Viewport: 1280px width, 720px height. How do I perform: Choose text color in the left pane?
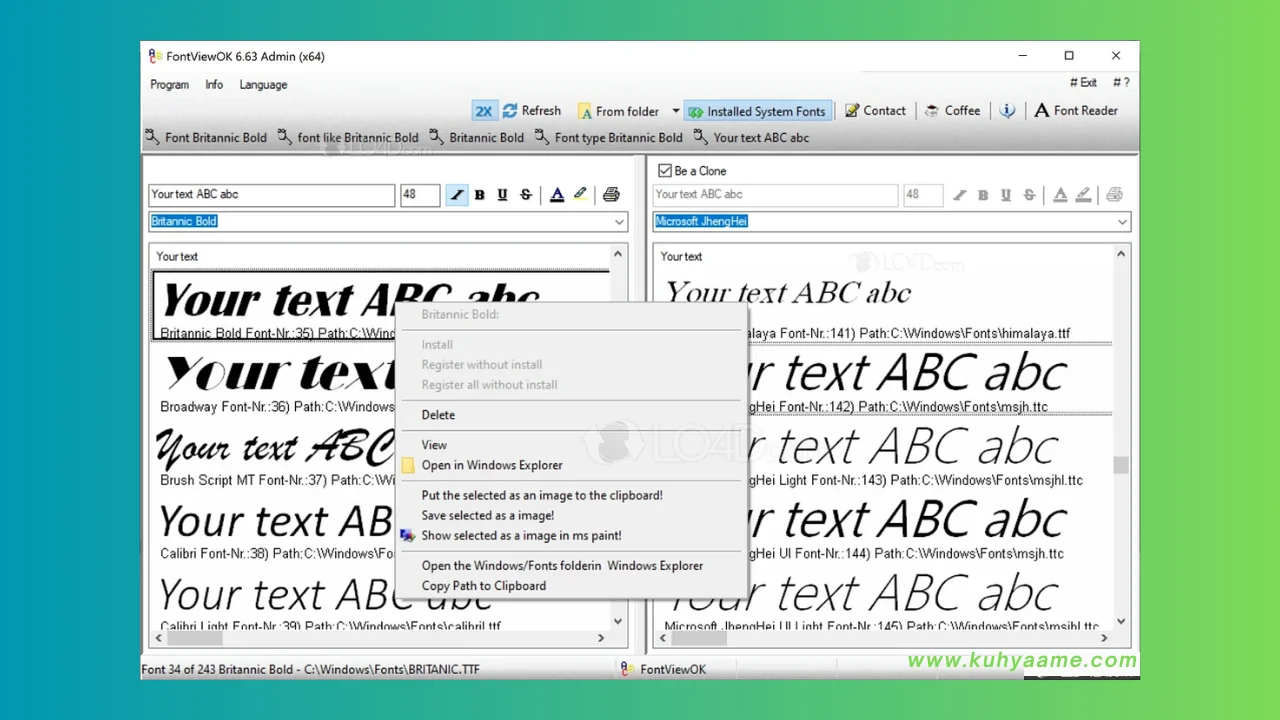click(x=557, y=195)
